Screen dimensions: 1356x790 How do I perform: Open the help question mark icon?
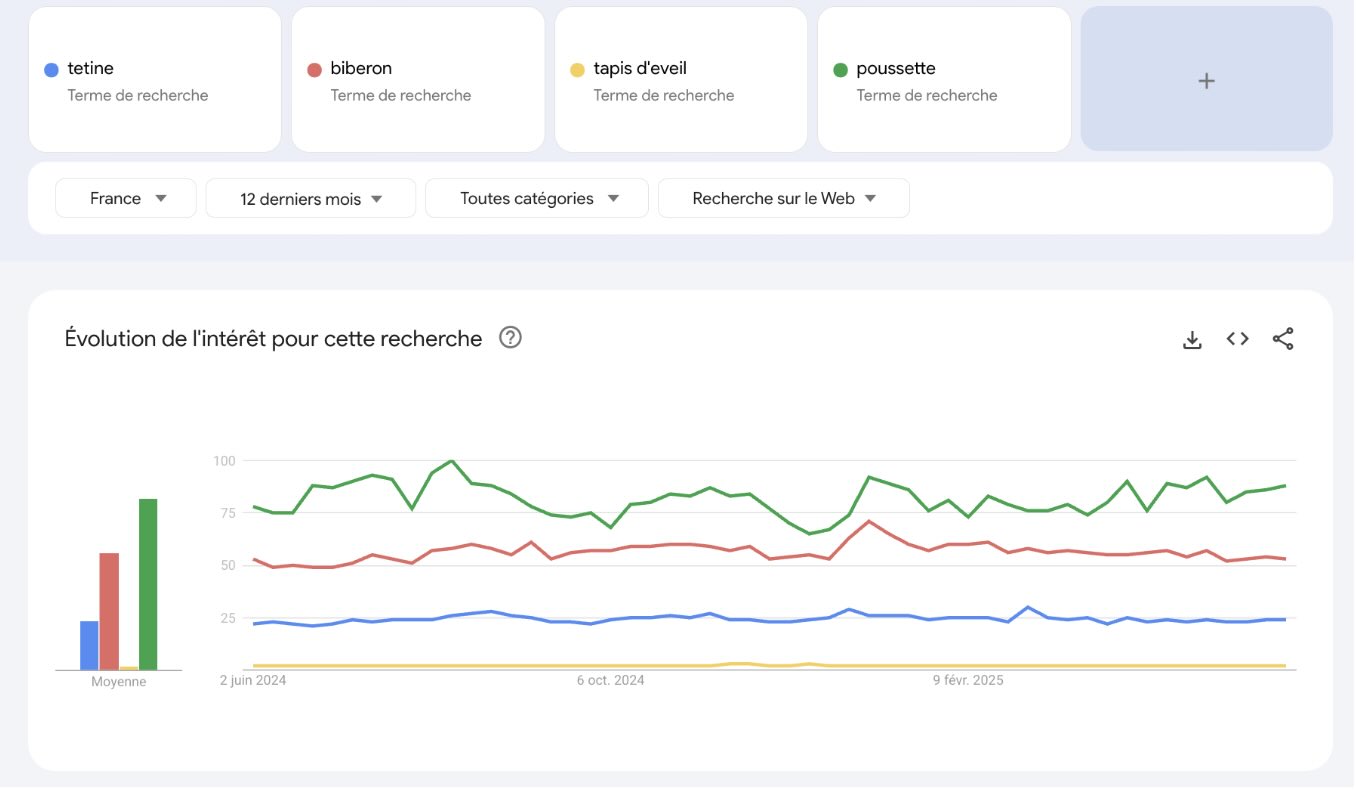coord(510,338)
